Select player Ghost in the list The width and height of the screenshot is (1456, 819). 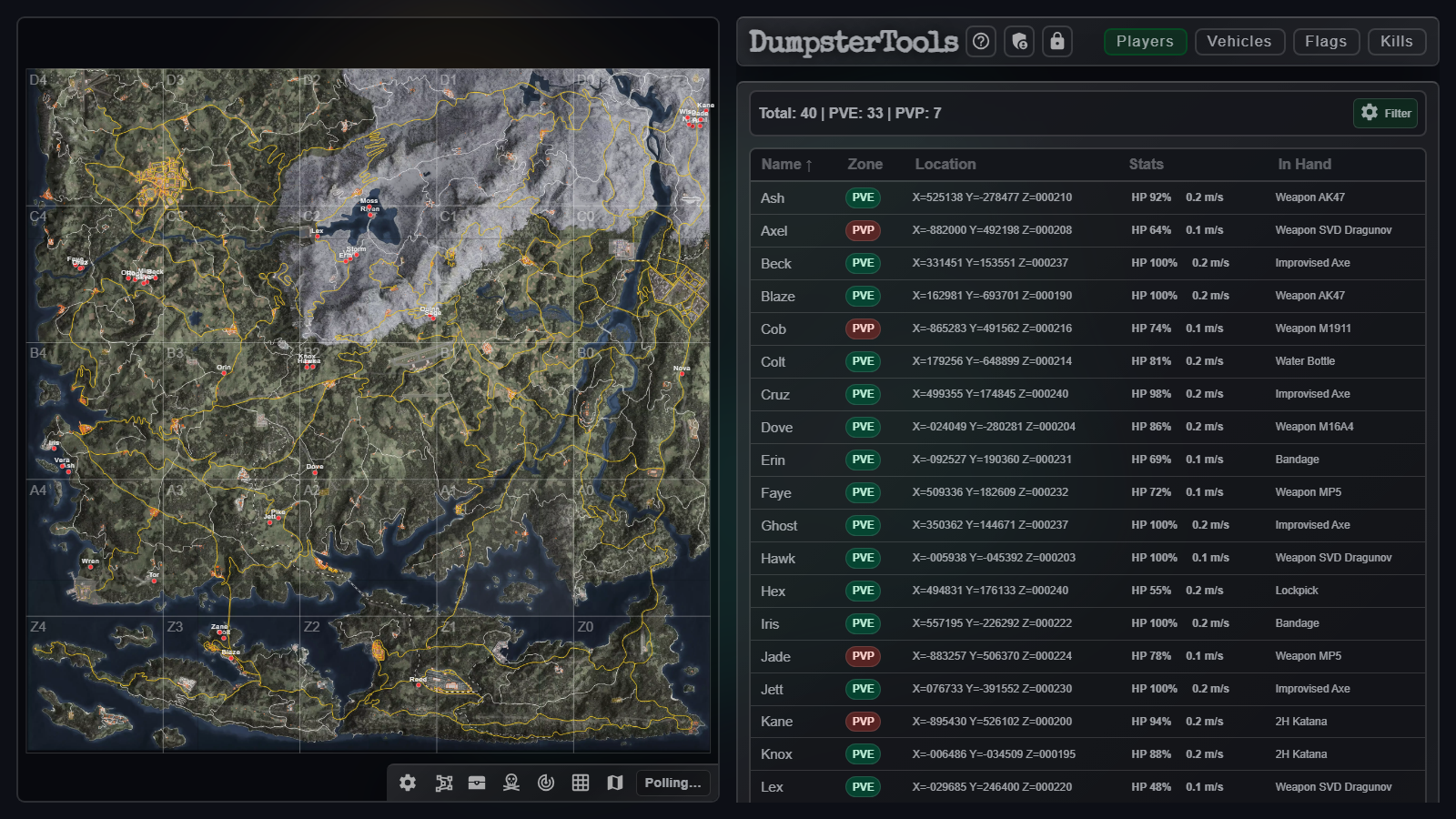coord(1087,525)
